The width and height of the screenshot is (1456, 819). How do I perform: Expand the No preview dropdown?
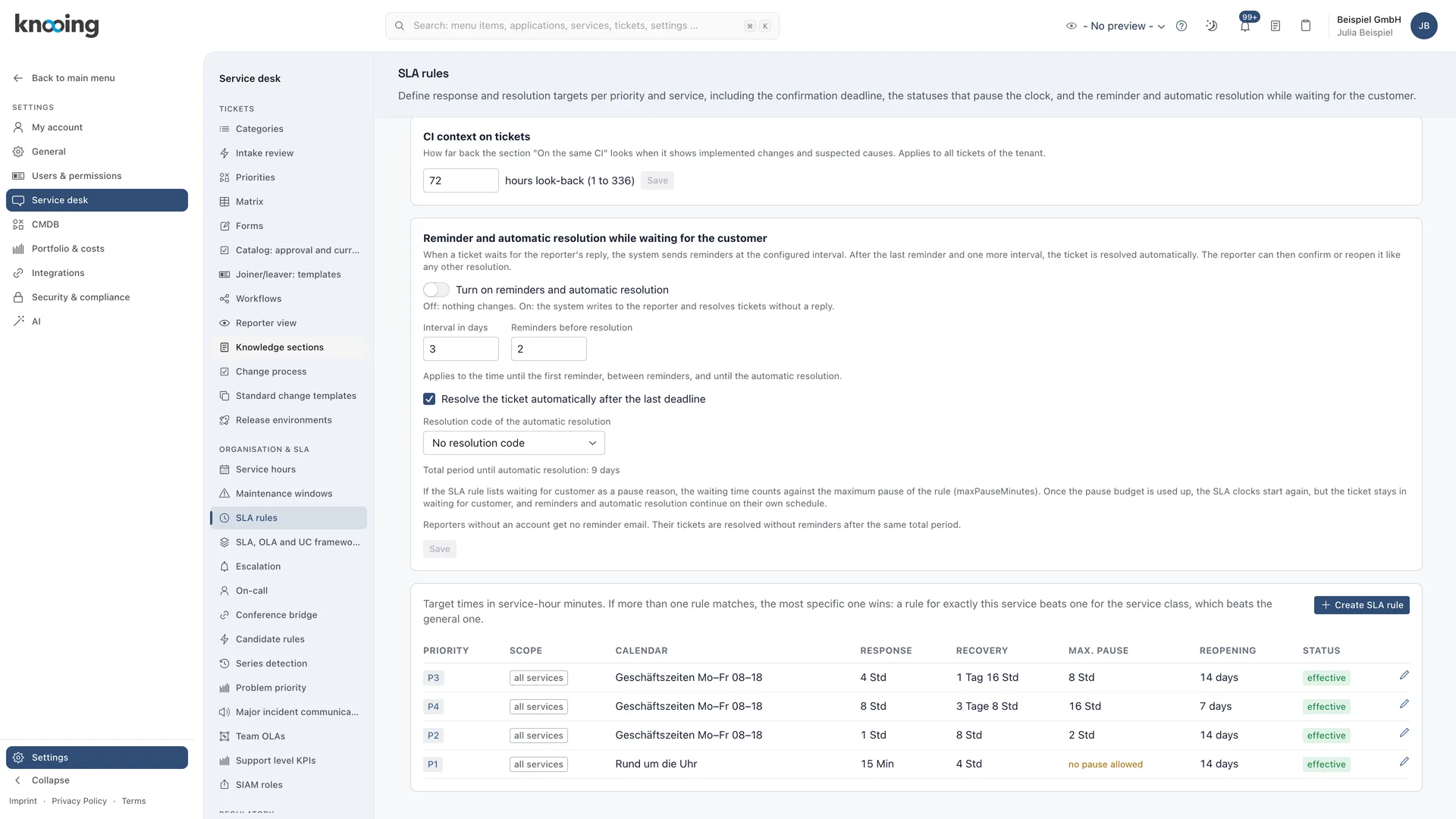point(1124,26)
